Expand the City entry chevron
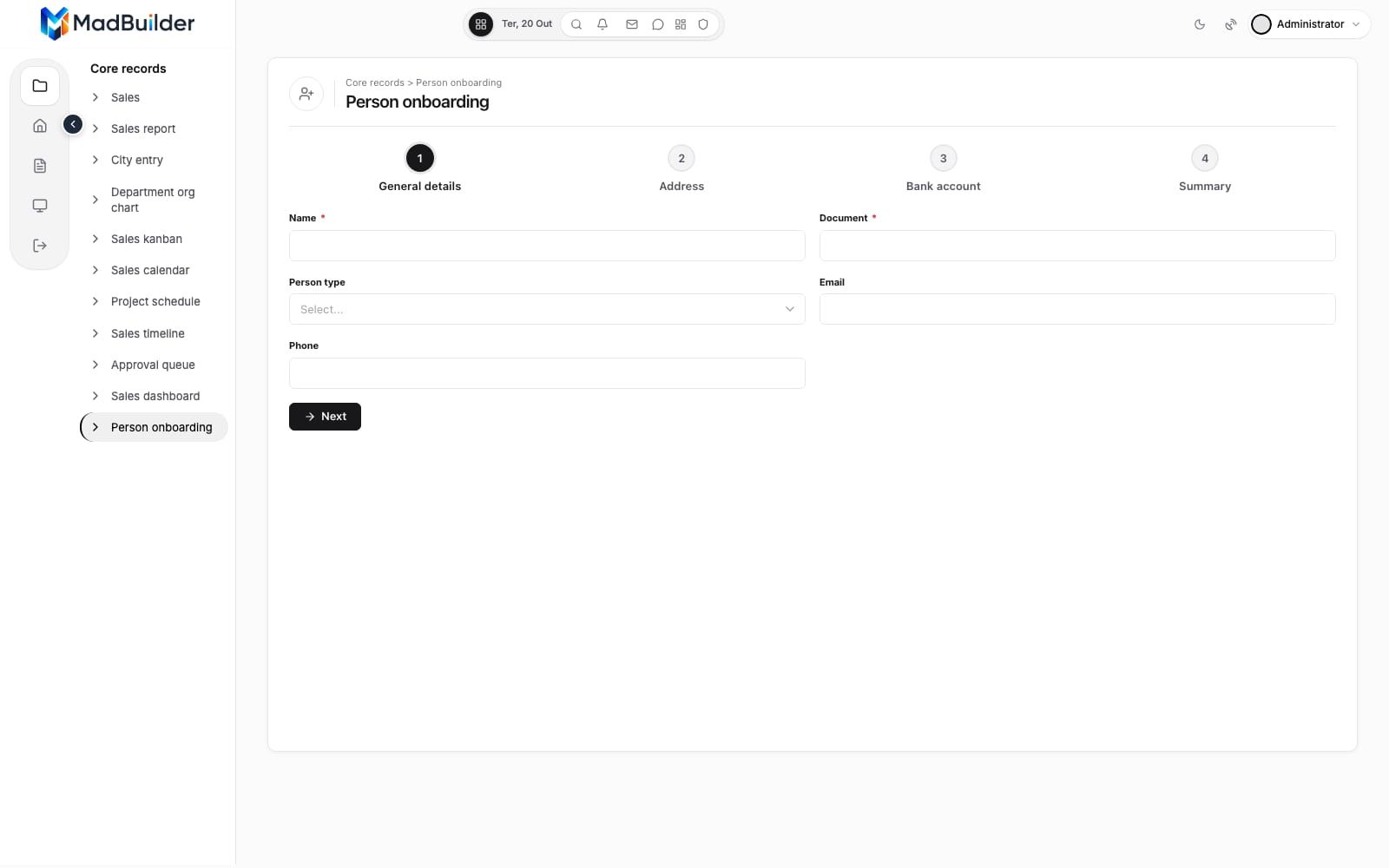This screenshot has height=868, width=1389. 95,160
